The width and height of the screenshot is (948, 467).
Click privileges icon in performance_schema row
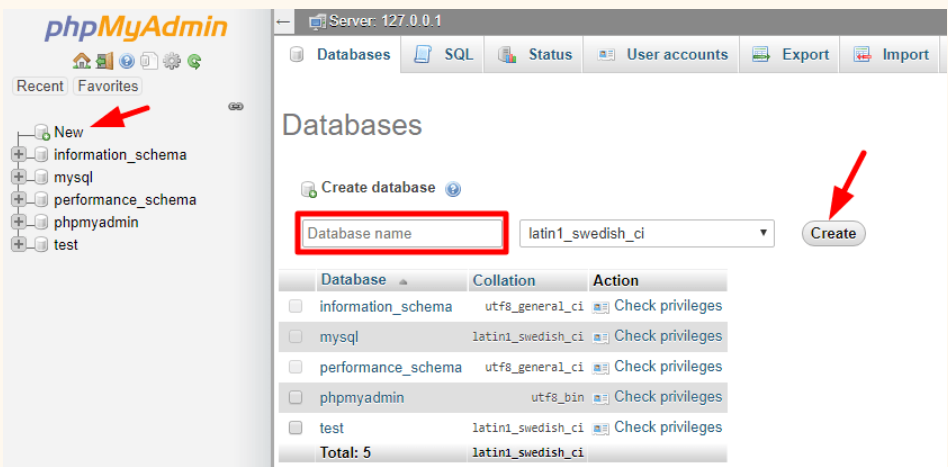(600, 367)
